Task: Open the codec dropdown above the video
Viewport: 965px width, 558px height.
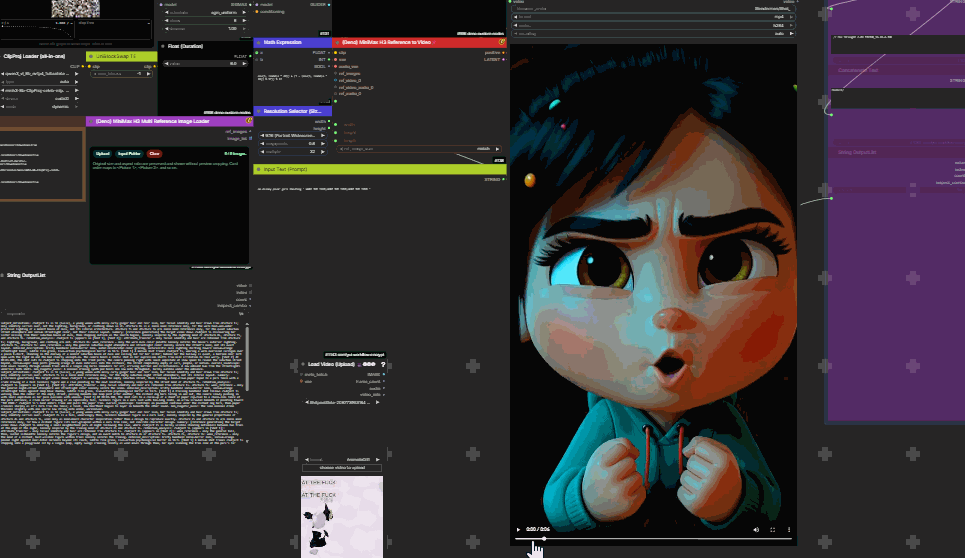Action: [654, 25]
